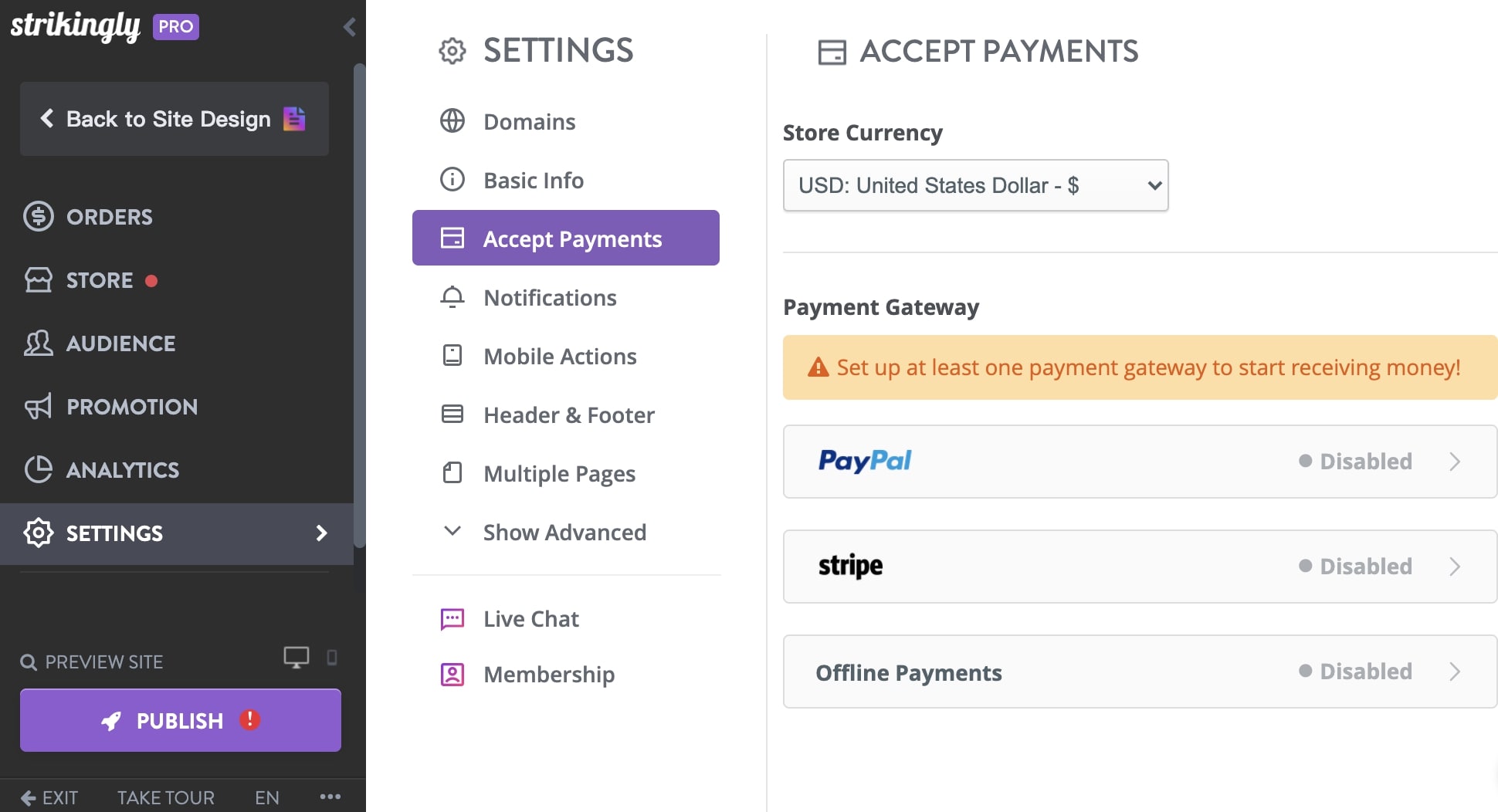The image size is (1498, 812).
Task: Open the Stripe gateway configuration
Action: pos(1140,566)
